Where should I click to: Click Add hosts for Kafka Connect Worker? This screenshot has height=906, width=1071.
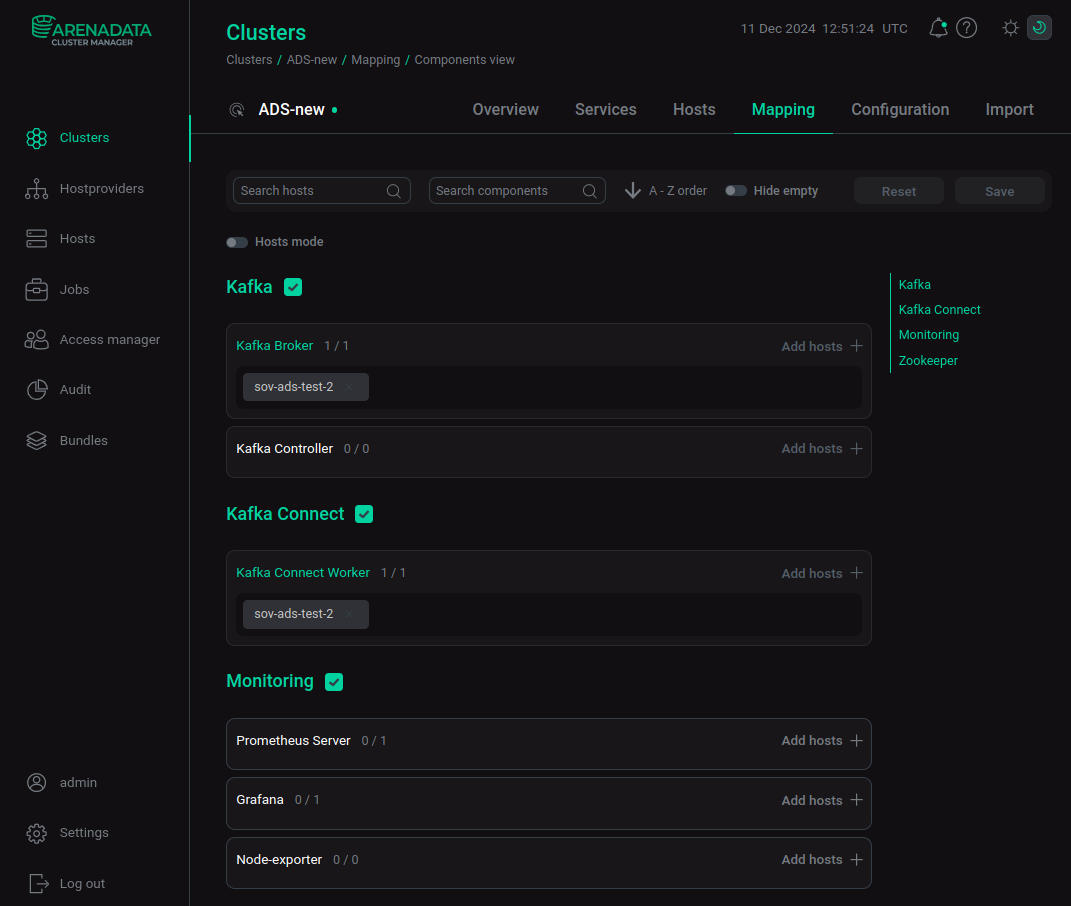point(812,573)
